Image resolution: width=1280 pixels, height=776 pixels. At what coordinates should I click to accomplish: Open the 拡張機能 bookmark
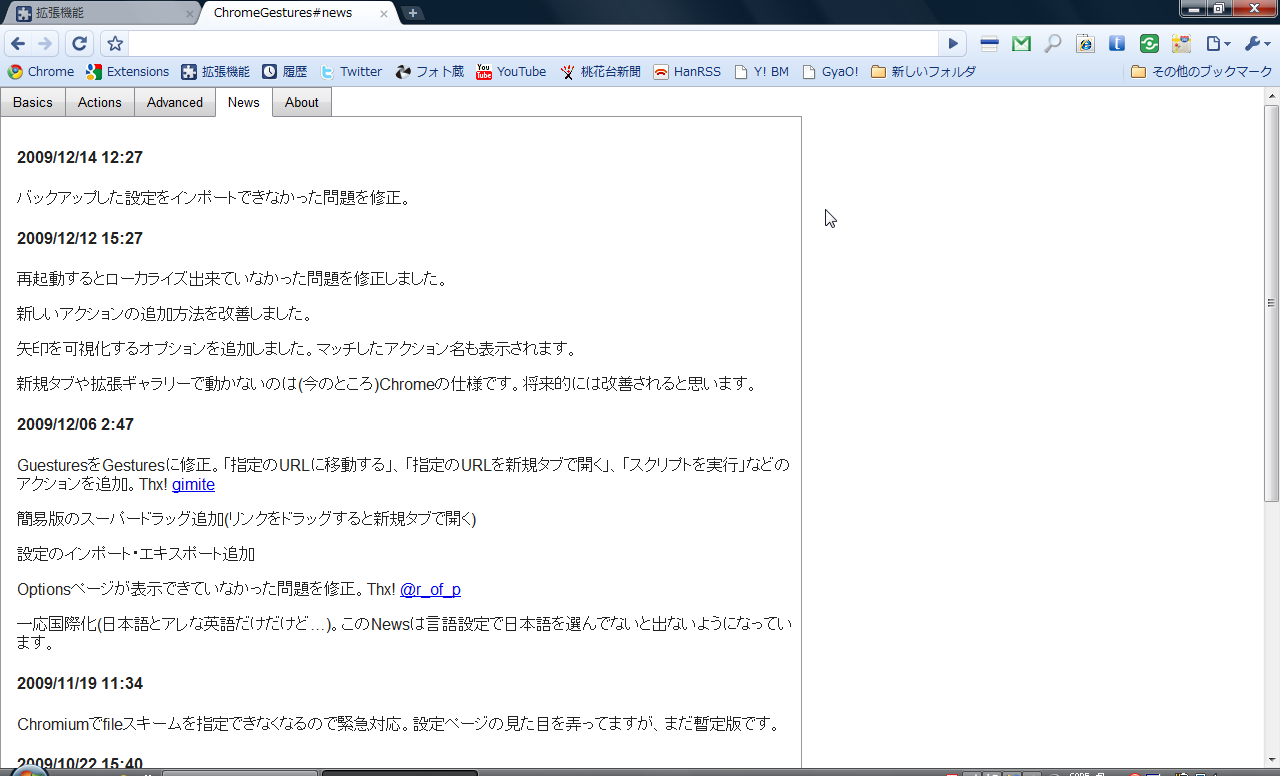pos(216,72)
